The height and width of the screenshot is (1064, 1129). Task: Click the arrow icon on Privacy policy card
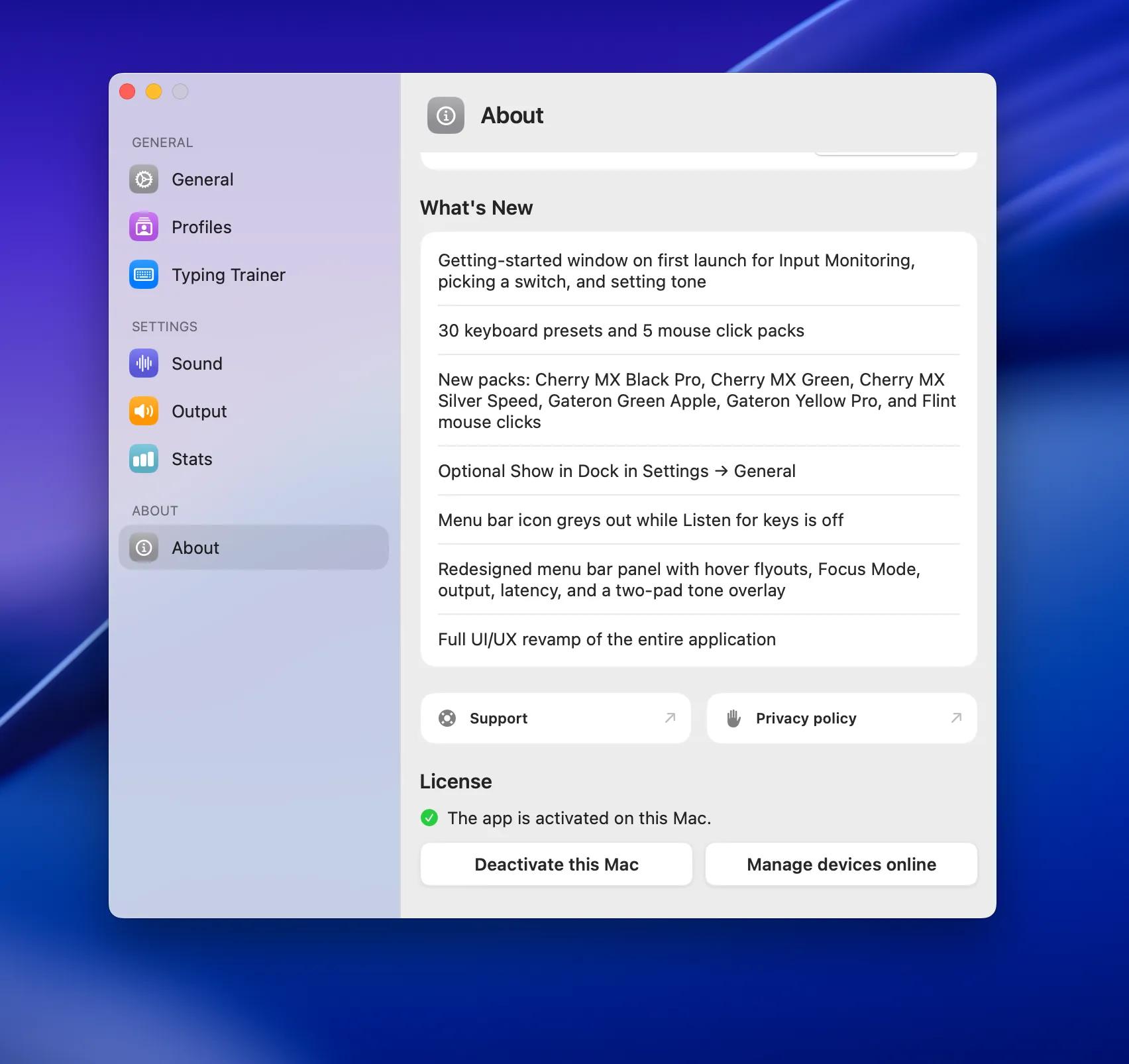[957, 718]
